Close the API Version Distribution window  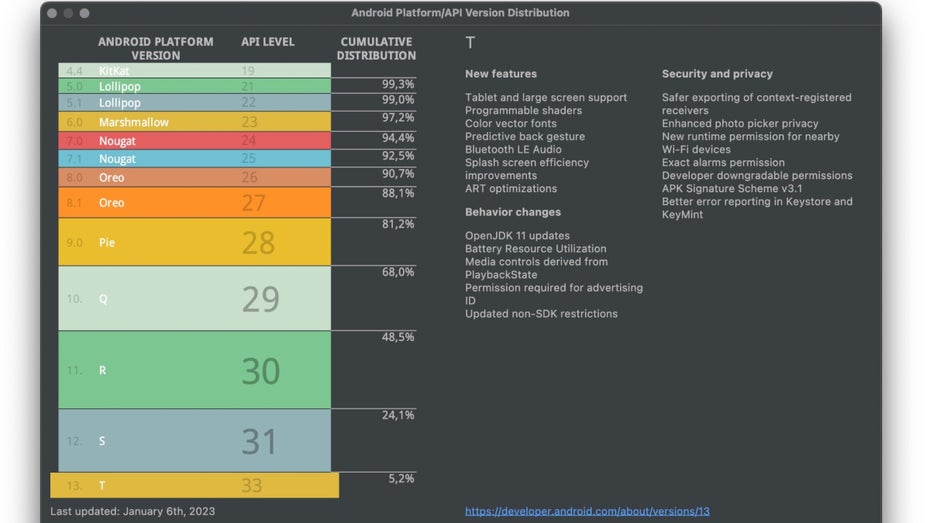pos(52,13)
